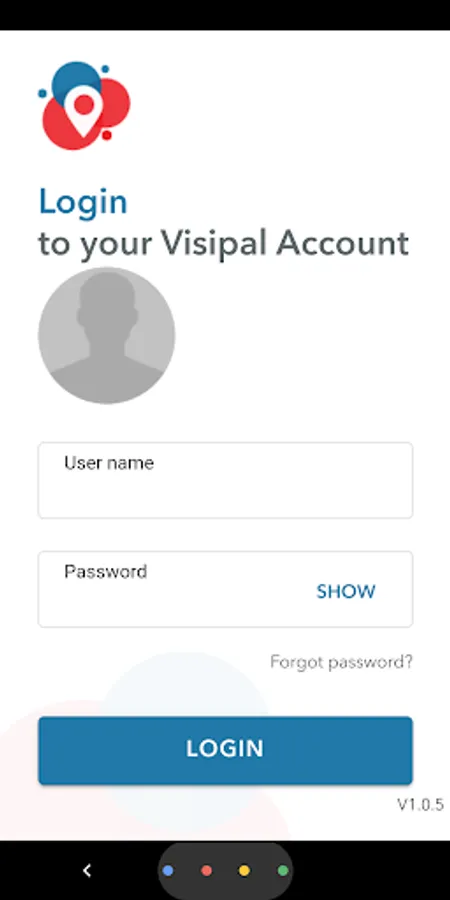Click the blue LOGIN button

(x=225, y=750)
